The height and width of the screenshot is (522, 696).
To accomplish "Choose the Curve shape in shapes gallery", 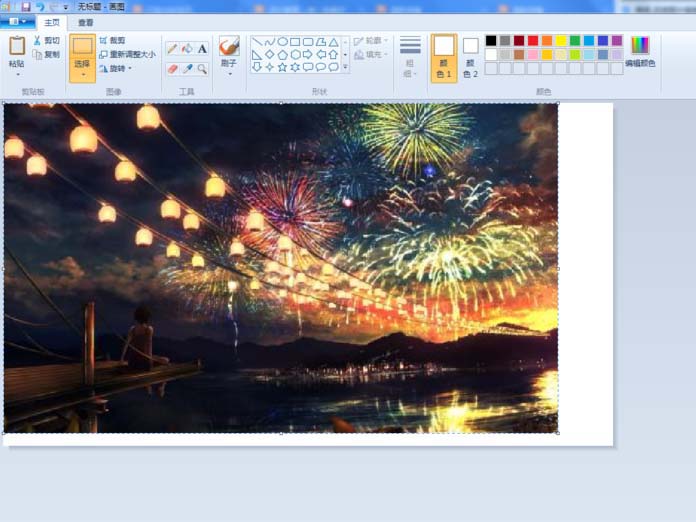I will click(x=269, y=42).
